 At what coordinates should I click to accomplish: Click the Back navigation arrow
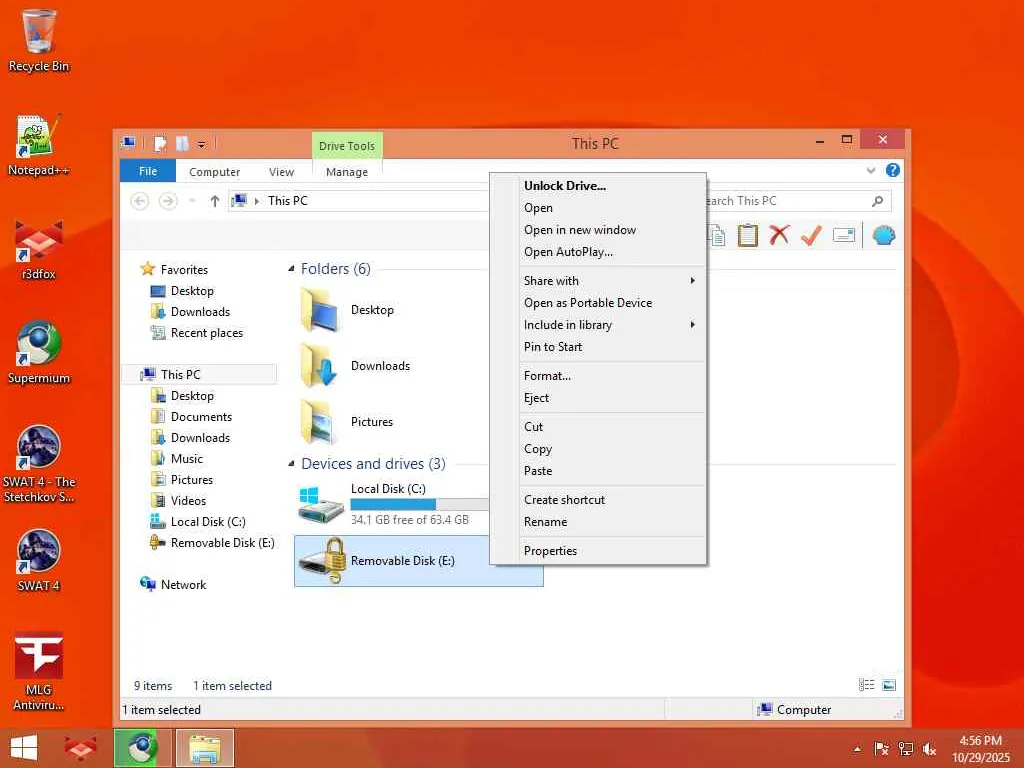click(x=140, y=200)
